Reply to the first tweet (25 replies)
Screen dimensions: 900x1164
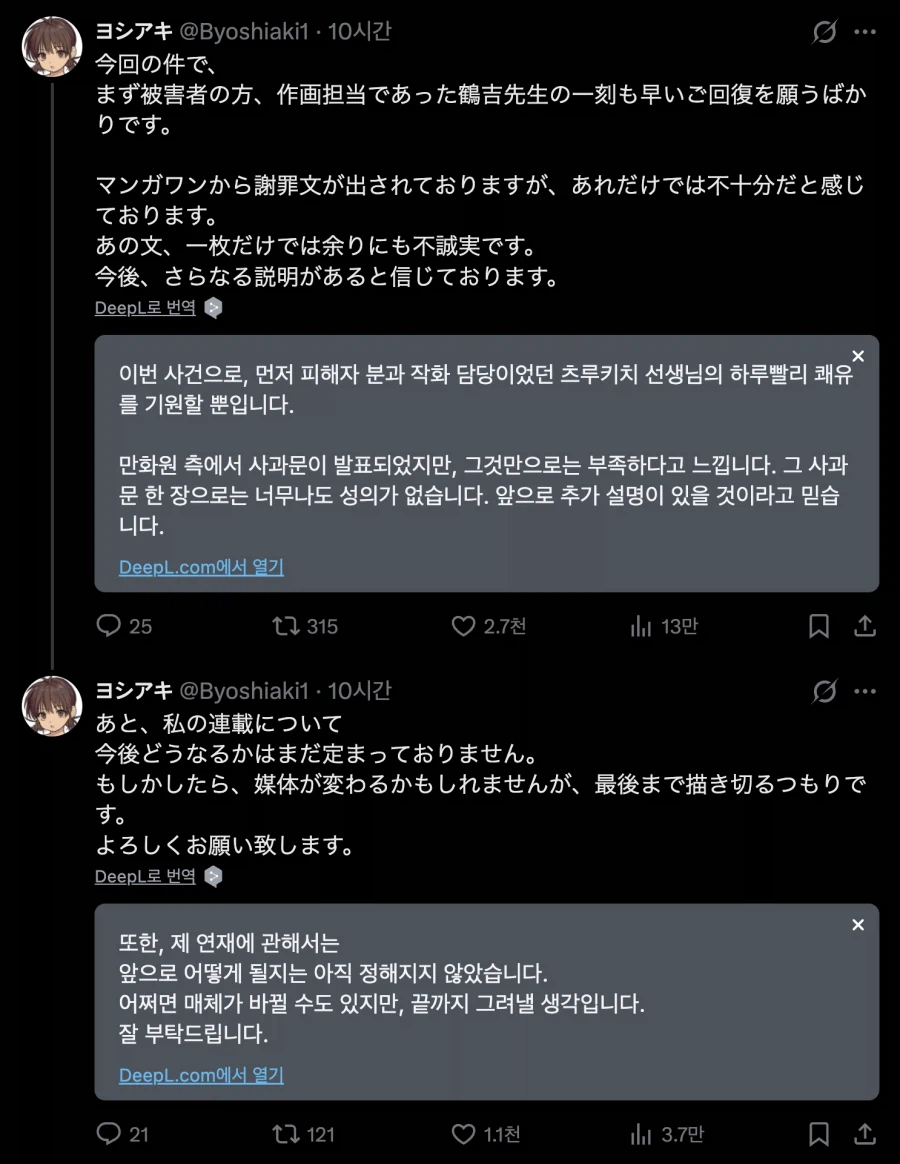(x=108, y=626)
